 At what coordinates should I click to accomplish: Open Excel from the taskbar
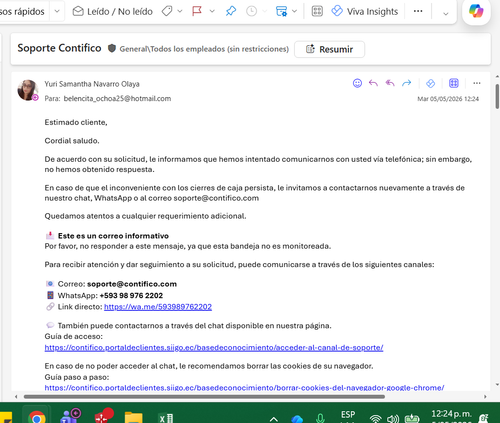166,417
